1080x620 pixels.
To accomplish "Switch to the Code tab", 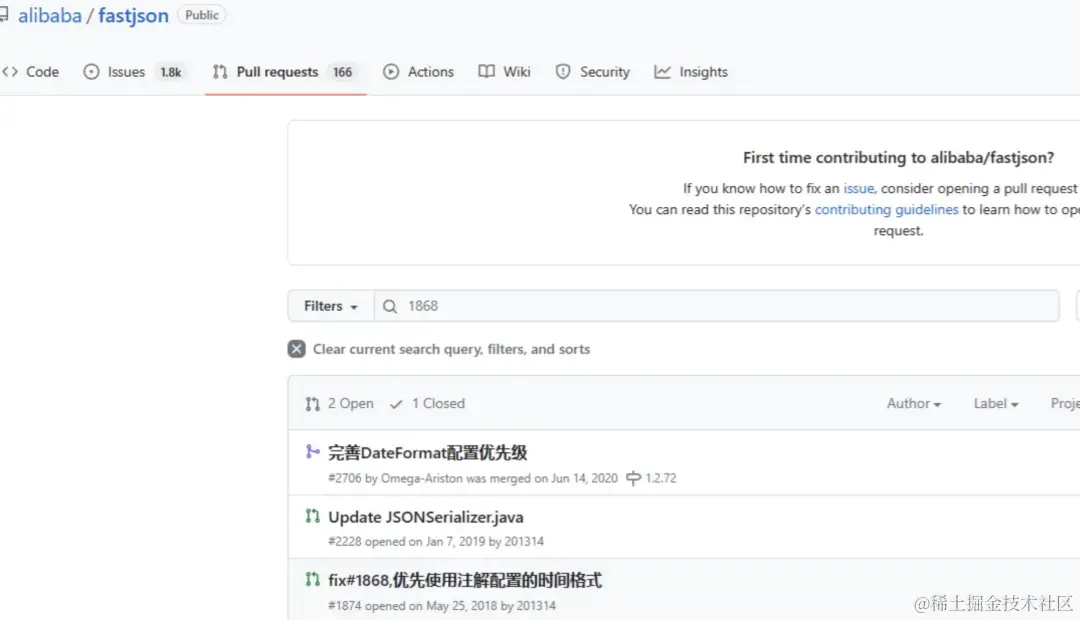I will click(31, 72).
